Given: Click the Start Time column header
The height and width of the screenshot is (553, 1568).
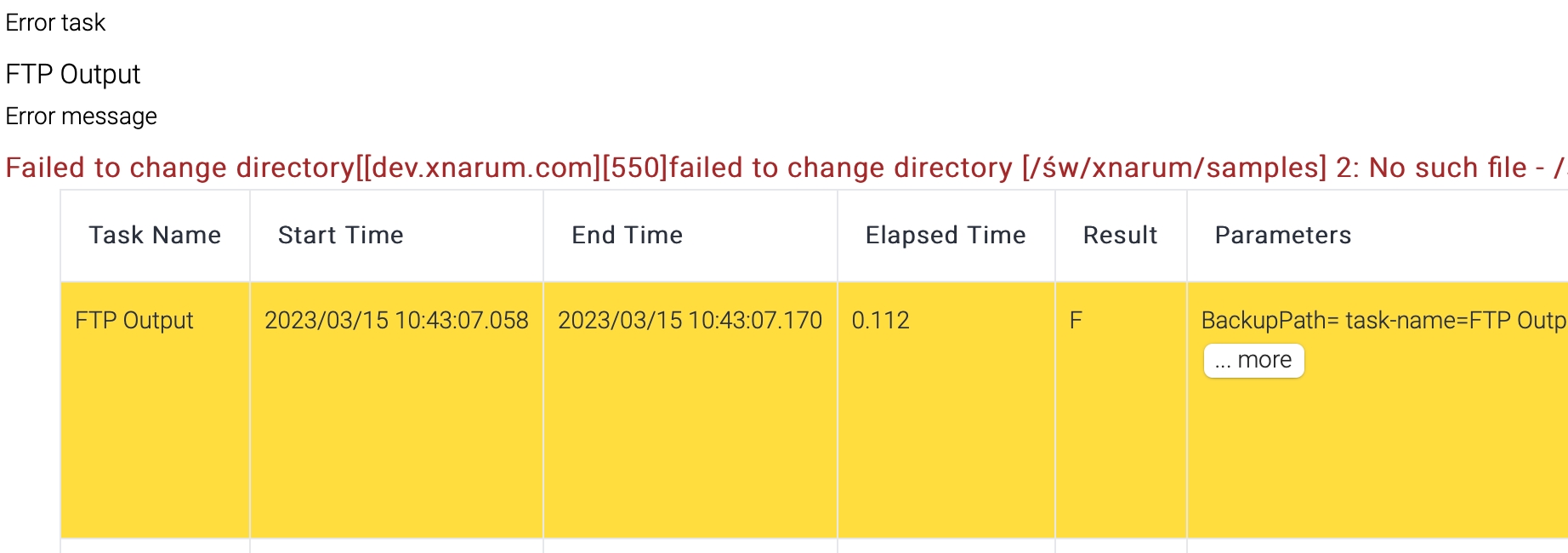Looking at the screenshot, I should [340, 236].
